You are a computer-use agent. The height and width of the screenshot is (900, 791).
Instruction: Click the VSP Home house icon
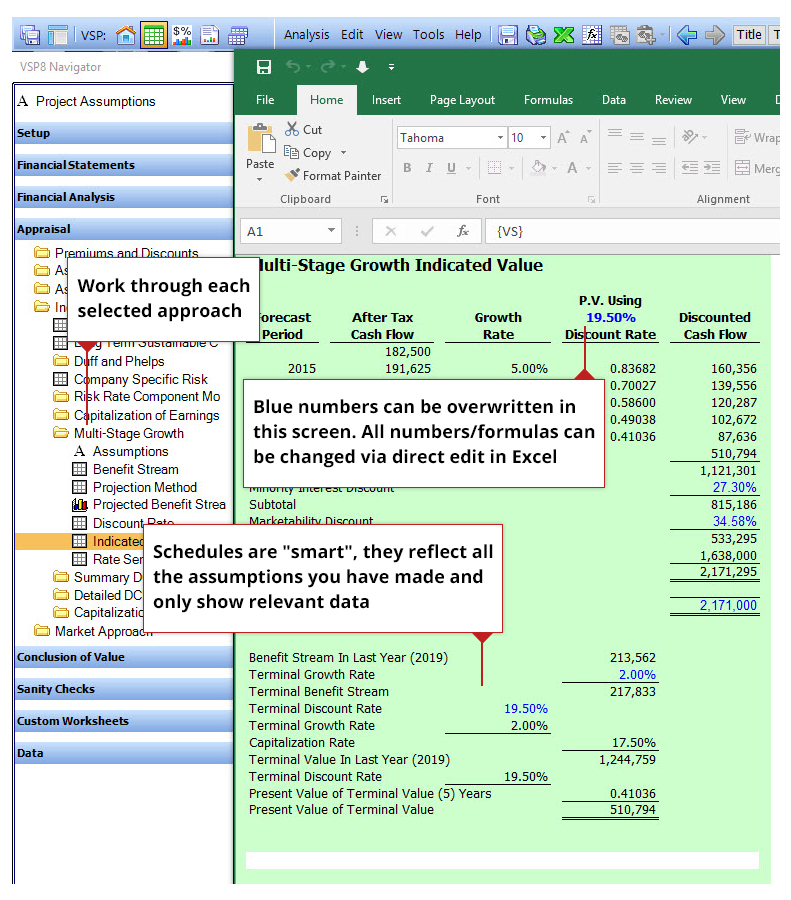[126, 36]
